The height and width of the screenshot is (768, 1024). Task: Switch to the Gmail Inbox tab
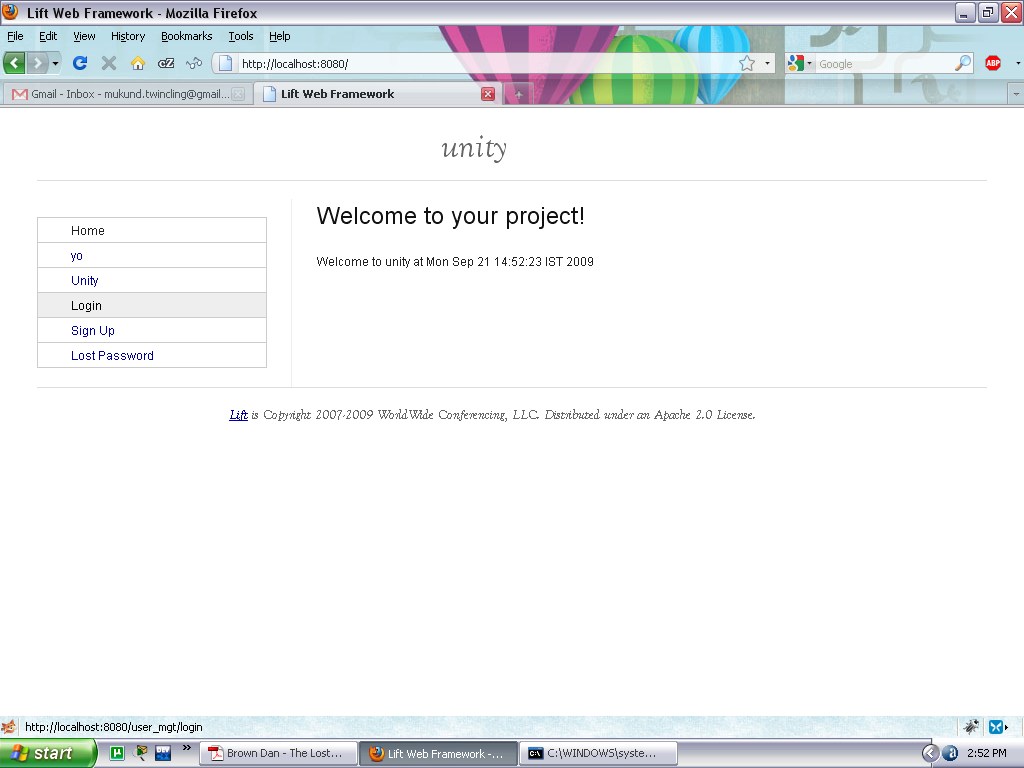coord(120,94)
